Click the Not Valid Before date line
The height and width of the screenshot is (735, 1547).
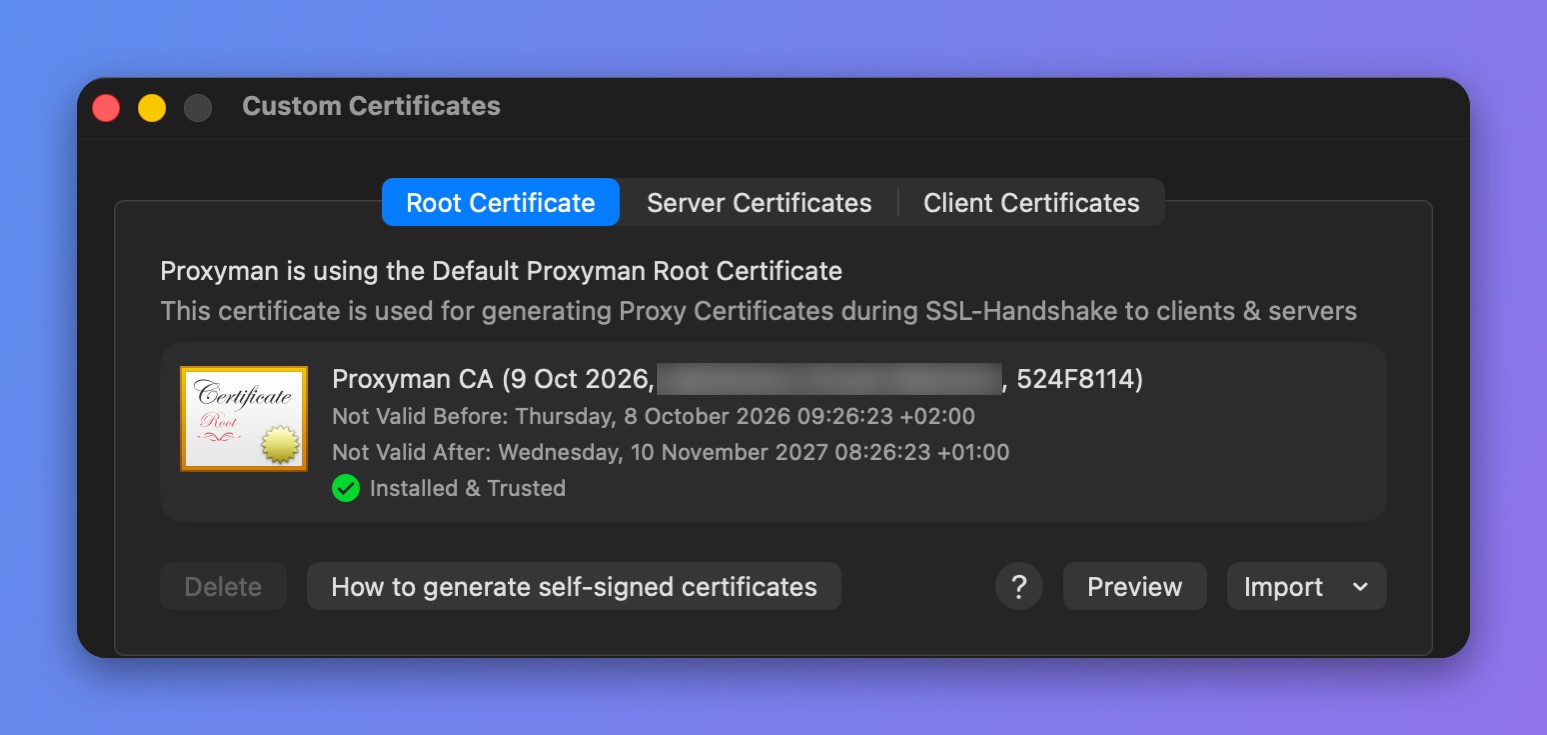click(x=653, y=416)
